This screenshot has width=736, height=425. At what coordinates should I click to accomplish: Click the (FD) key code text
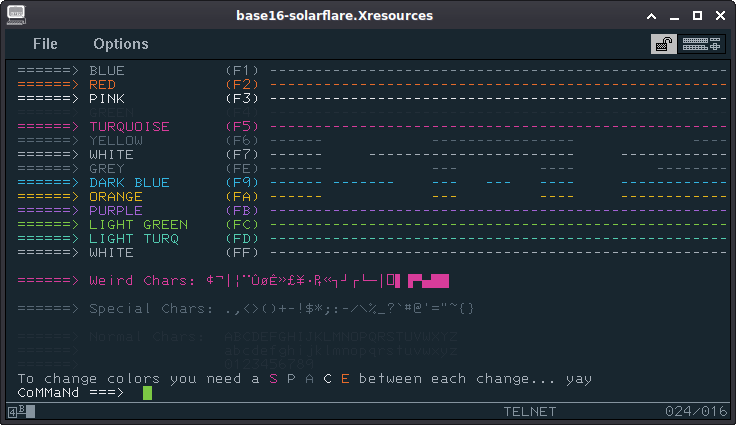242,239
